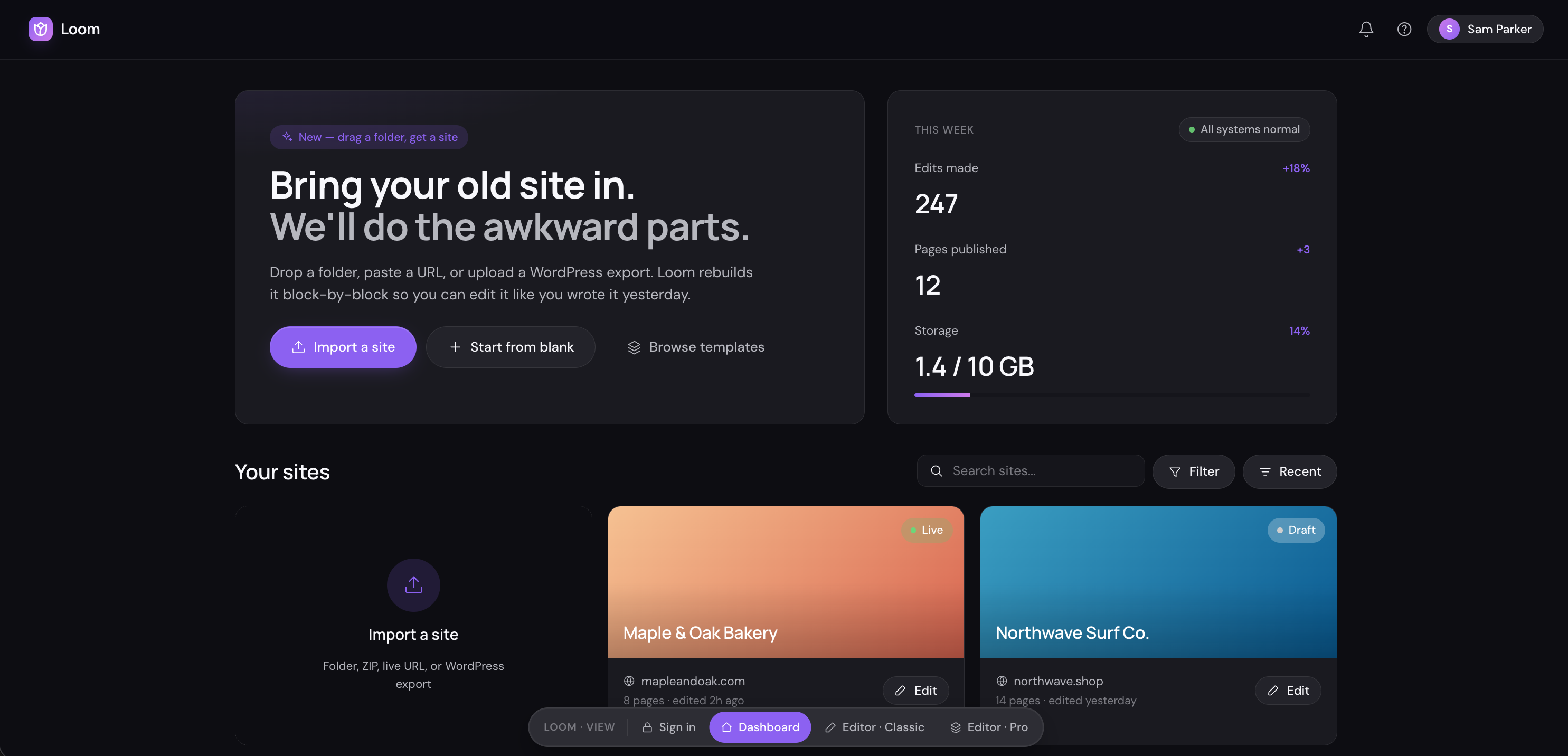Click the Start from blank button
The image size is (1568, 756).
tap(511, 347)
